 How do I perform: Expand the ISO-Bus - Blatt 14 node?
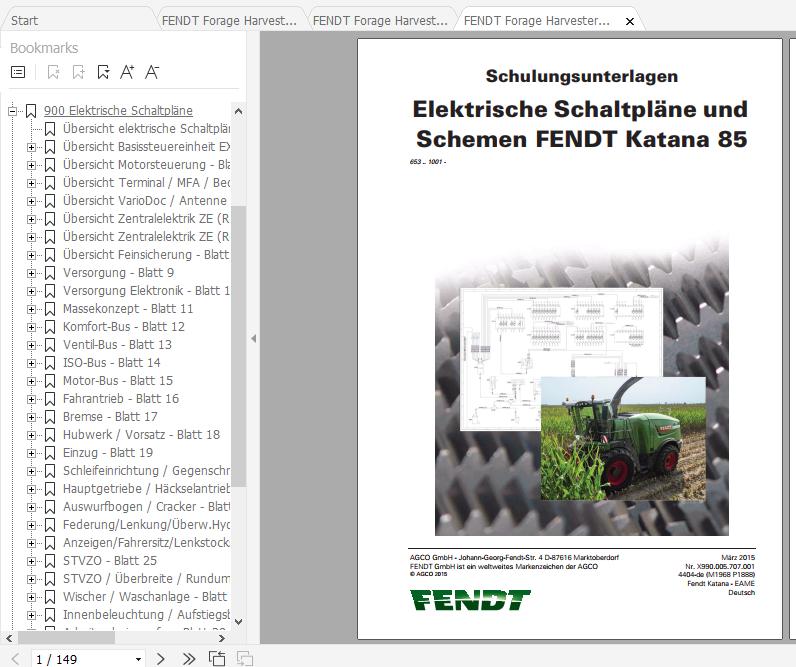pos(31,363)
